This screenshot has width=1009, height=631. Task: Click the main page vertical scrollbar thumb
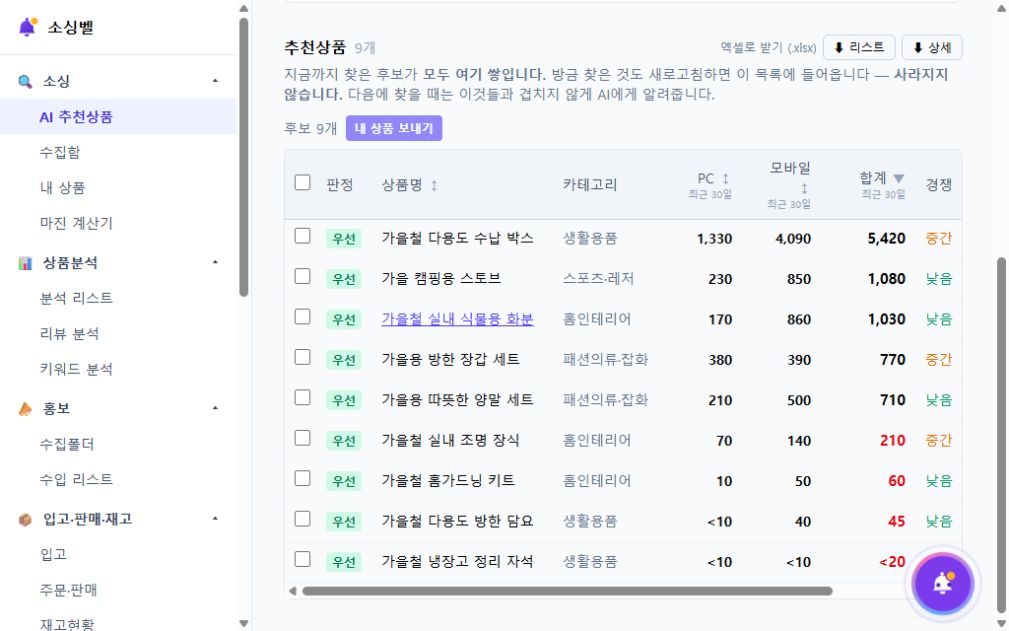[x=1001, y=435]
